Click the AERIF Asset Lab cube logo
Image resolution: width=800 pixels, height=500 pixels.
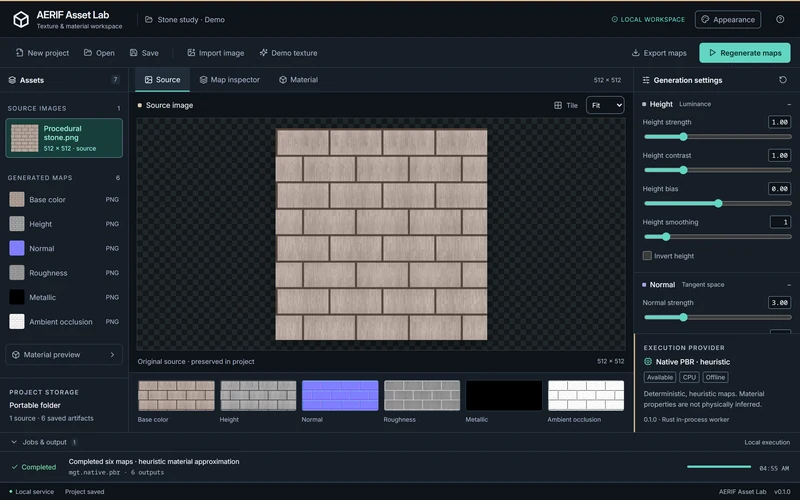pos(21,19)
